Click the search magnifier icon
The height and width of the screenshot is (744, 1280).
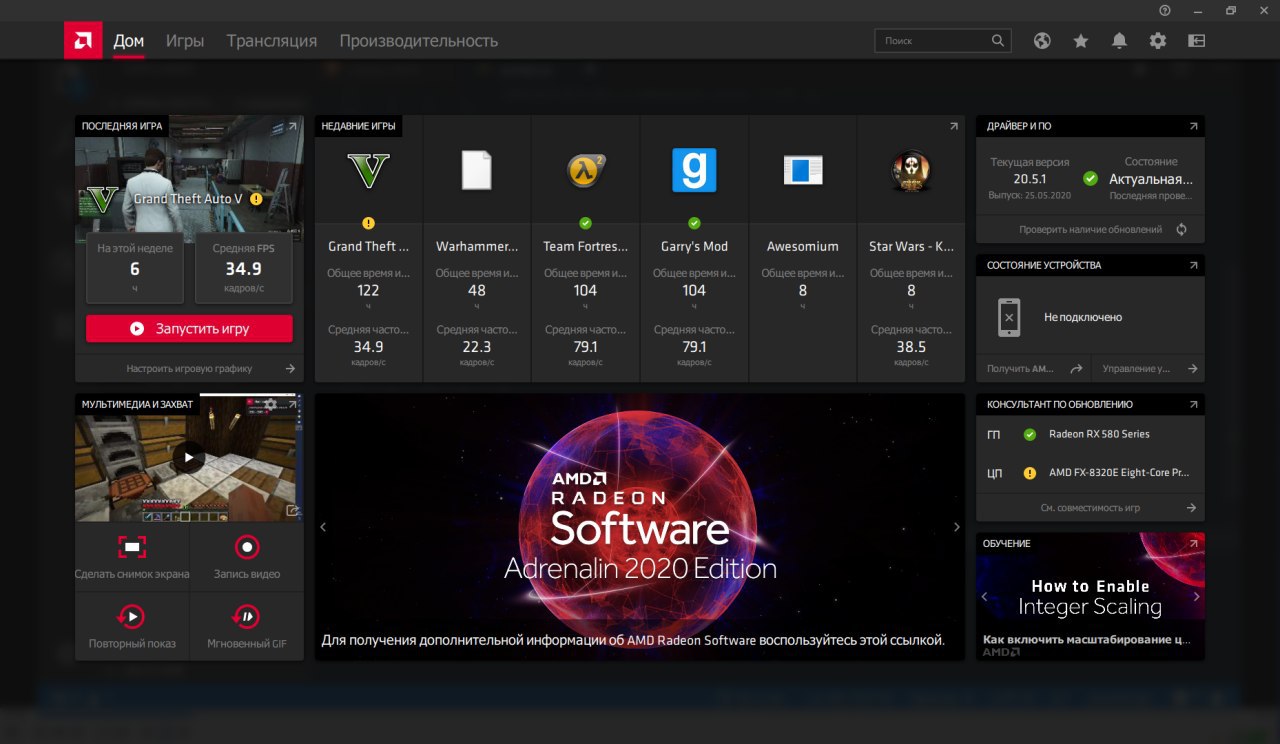click(x=998, y=41)
